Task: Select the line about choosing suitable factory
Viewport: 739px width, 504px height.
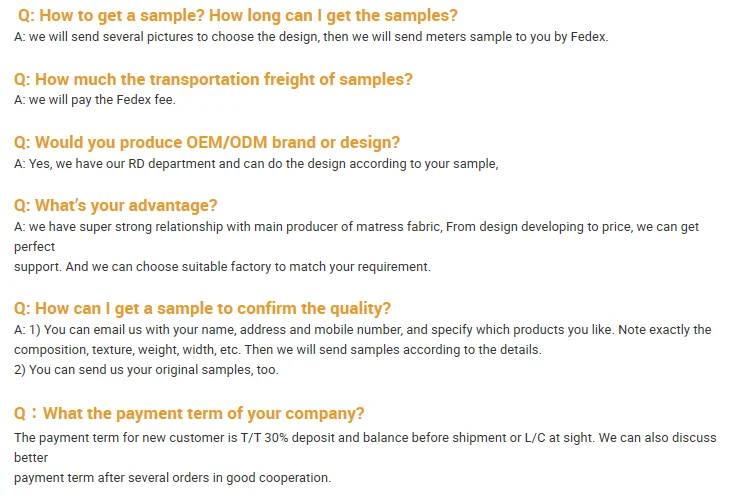Action: pyautogui.click(x=222, y=267)
